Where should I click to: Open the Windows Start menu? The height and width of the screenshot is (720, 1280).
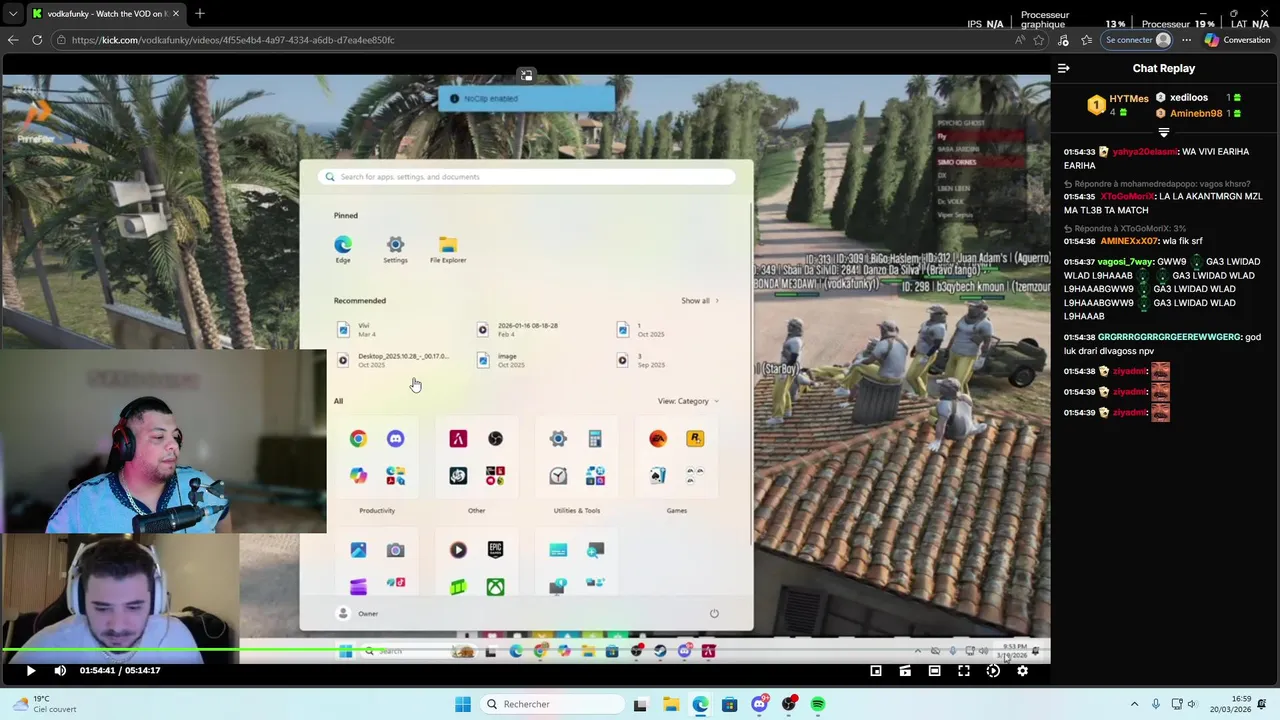pyautogui.click(x=462, y=704)
